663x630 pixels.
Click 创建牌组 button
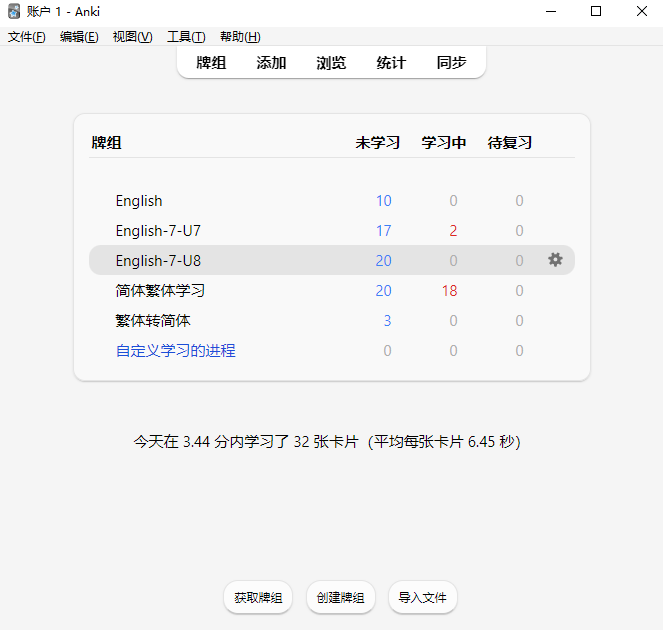(340, 597)
